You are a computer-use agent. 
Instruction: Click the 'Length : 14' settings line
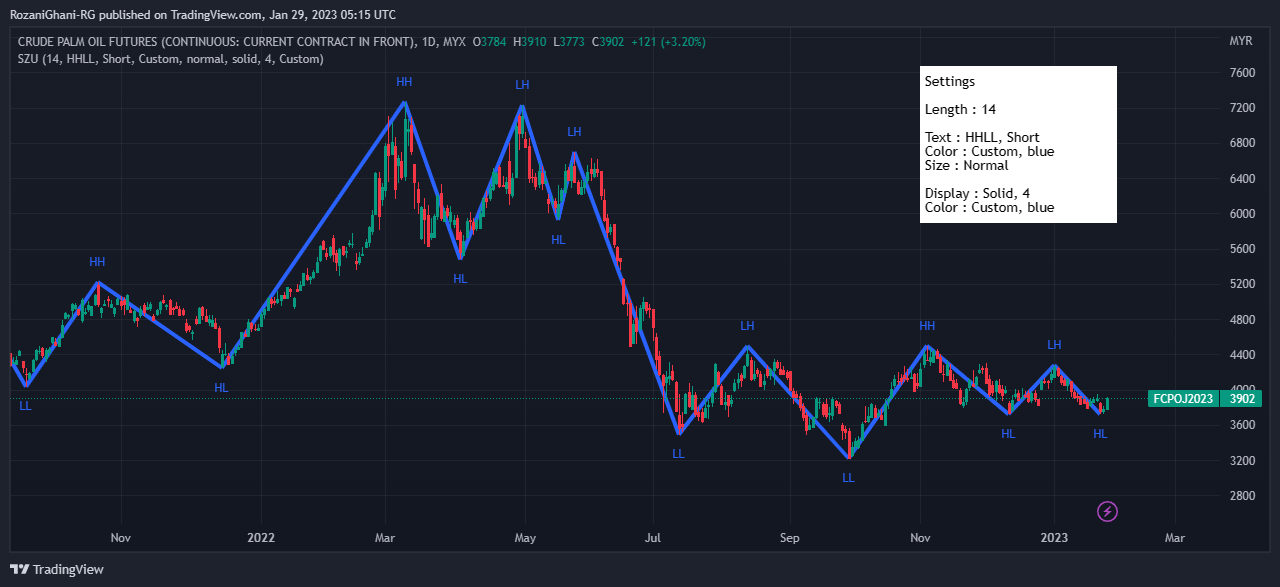click(960, 109)
